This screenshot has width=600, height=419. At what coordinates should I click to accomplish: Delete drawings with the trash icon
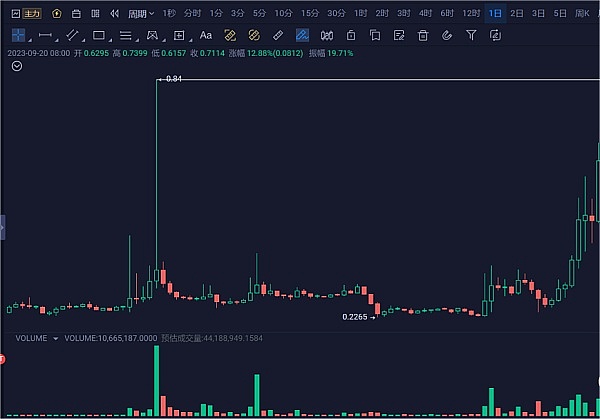pos(423,36)
